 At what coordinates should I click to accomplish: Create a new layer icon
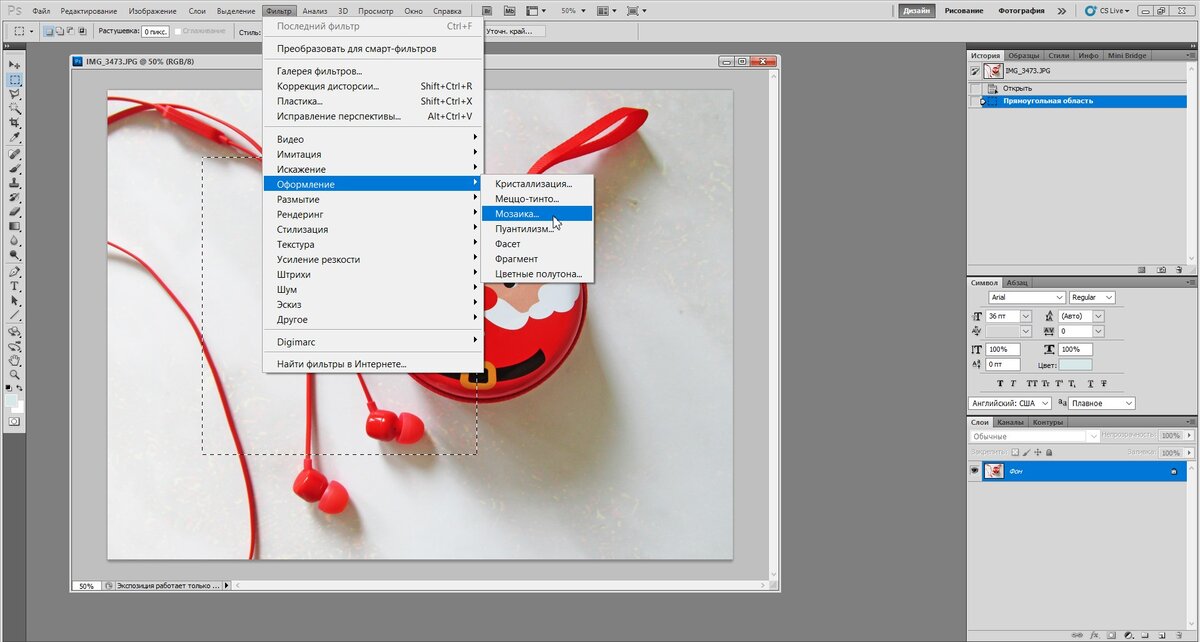tap(1162, 635)
